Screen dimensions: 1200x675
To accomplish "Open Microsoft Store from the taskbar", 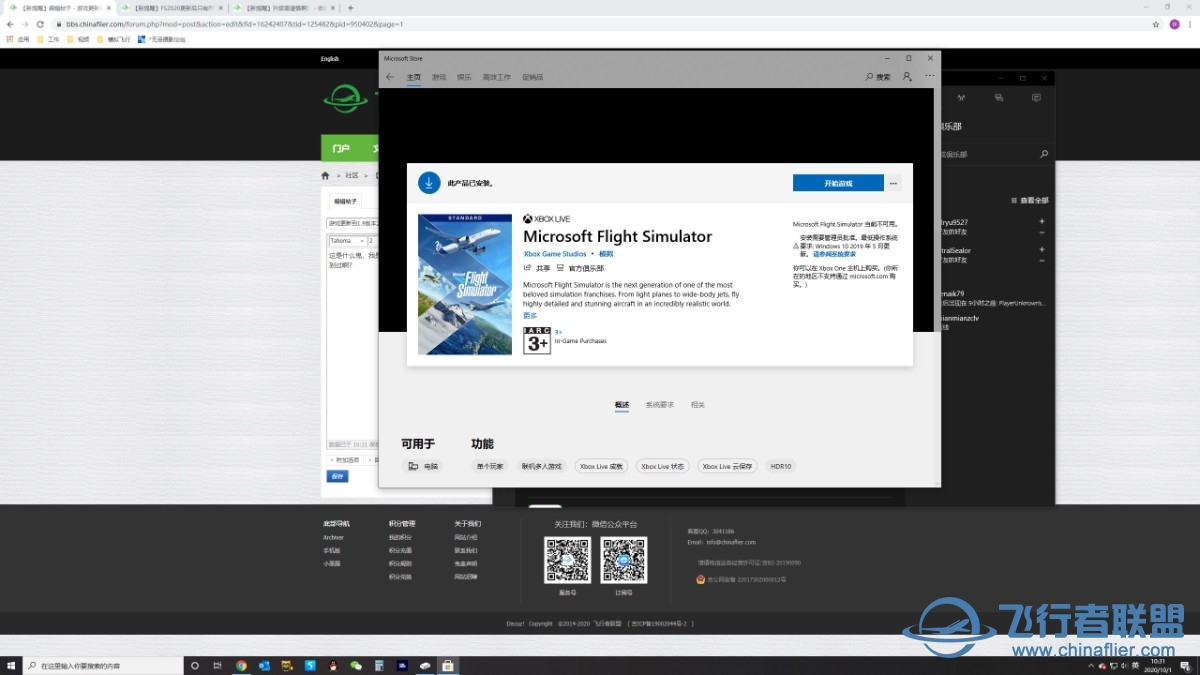I will coord(448,665).
